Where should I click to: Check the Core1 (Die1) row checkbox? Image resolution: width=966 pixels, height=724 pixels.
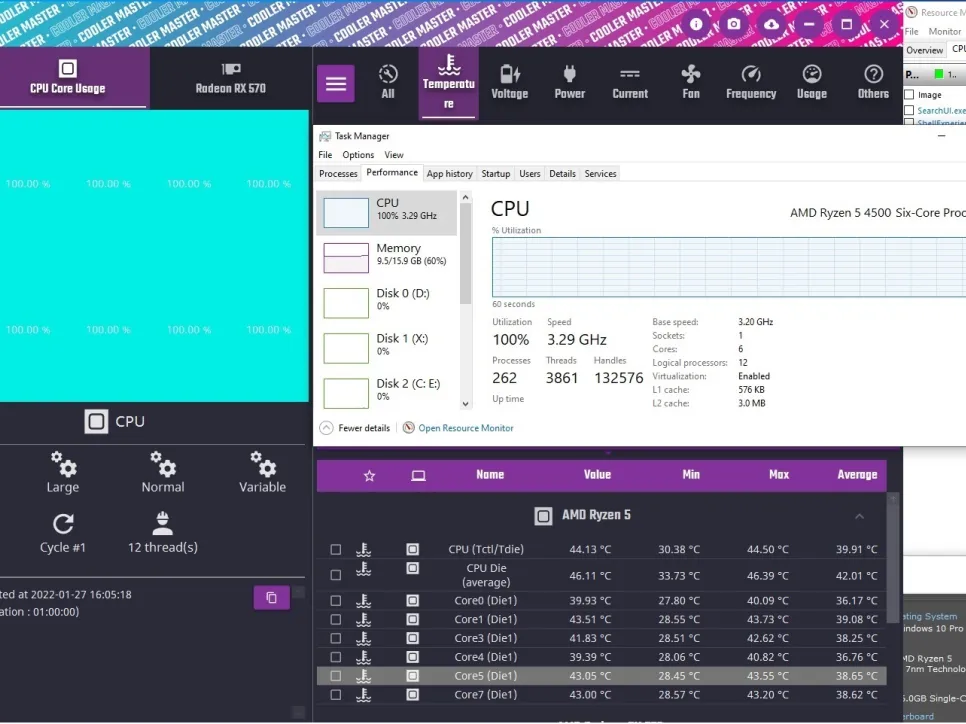click(336, 619)
